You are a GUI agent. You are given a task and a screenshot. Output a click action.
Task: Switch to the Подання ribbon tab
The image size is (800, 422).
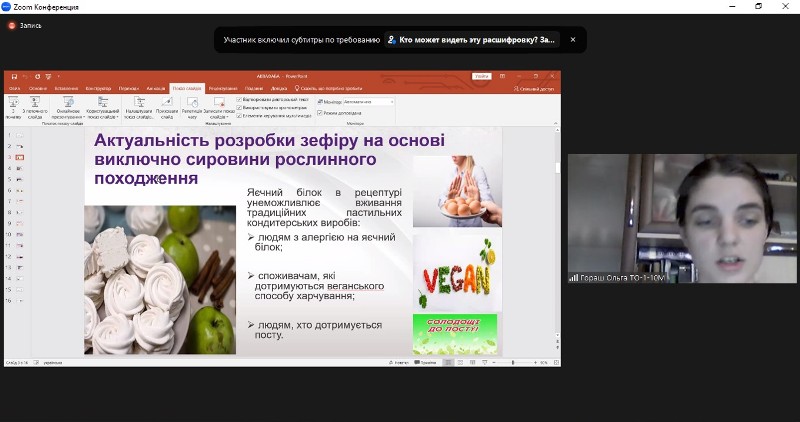click(x=254, y=89)
